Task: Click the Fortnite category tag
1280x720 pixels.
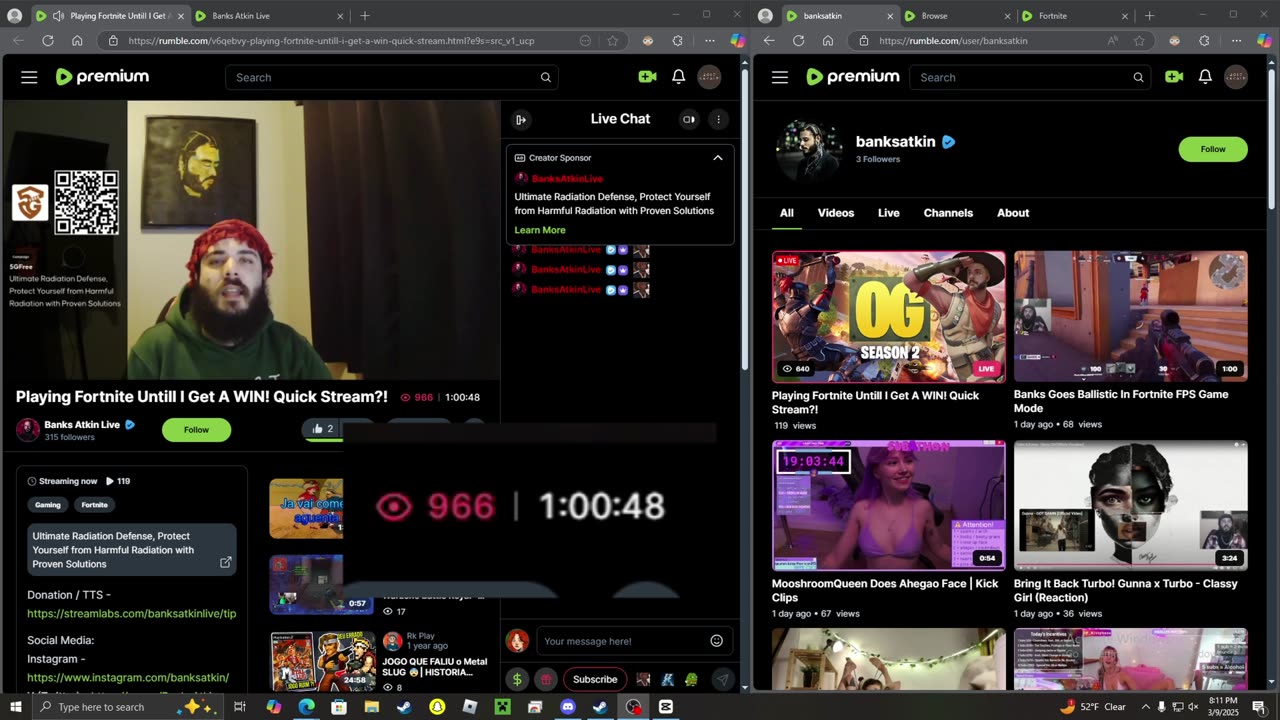Action: click(94, 505)
